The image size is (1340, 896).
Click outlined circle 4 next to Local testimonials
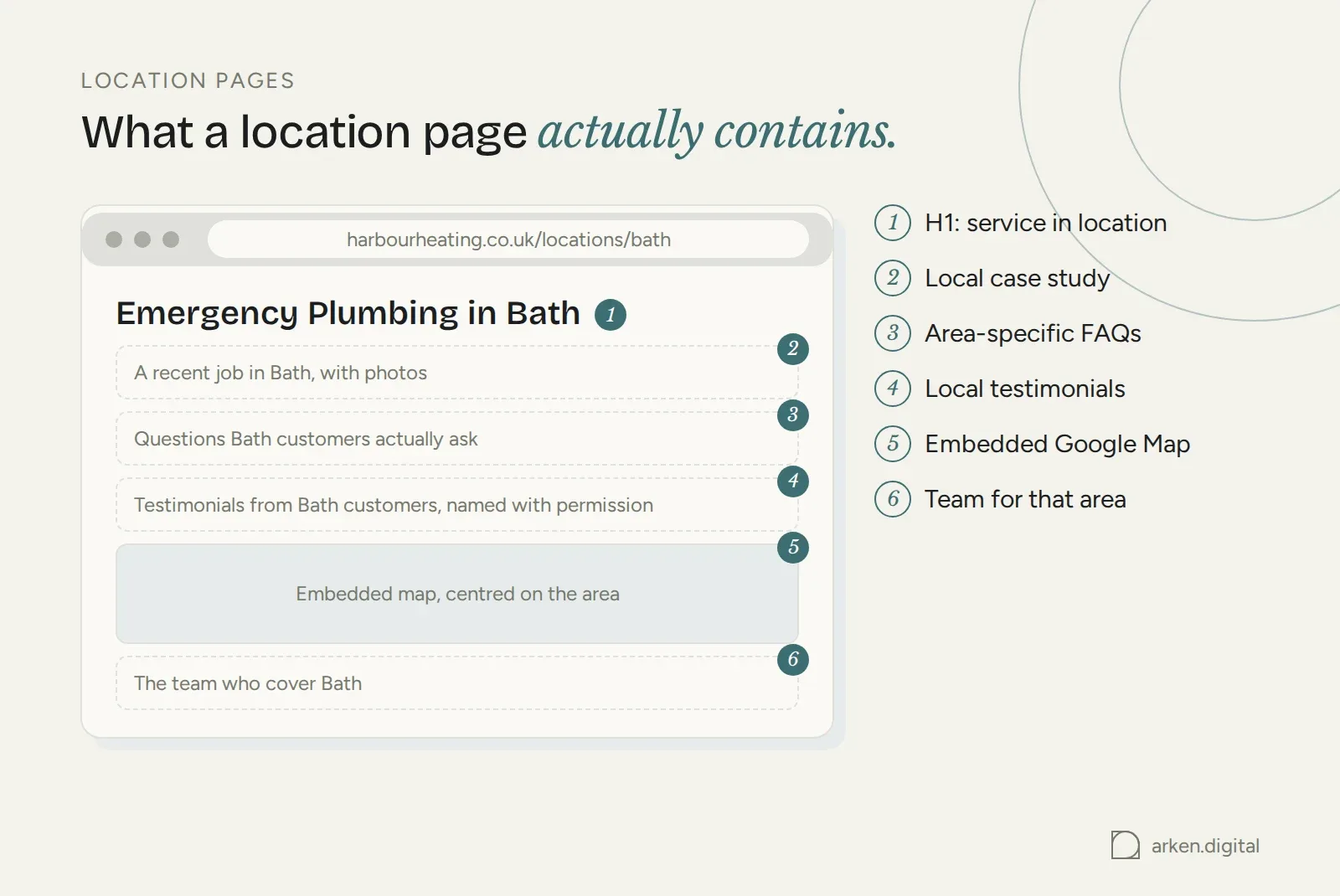[x=893, y=389]
